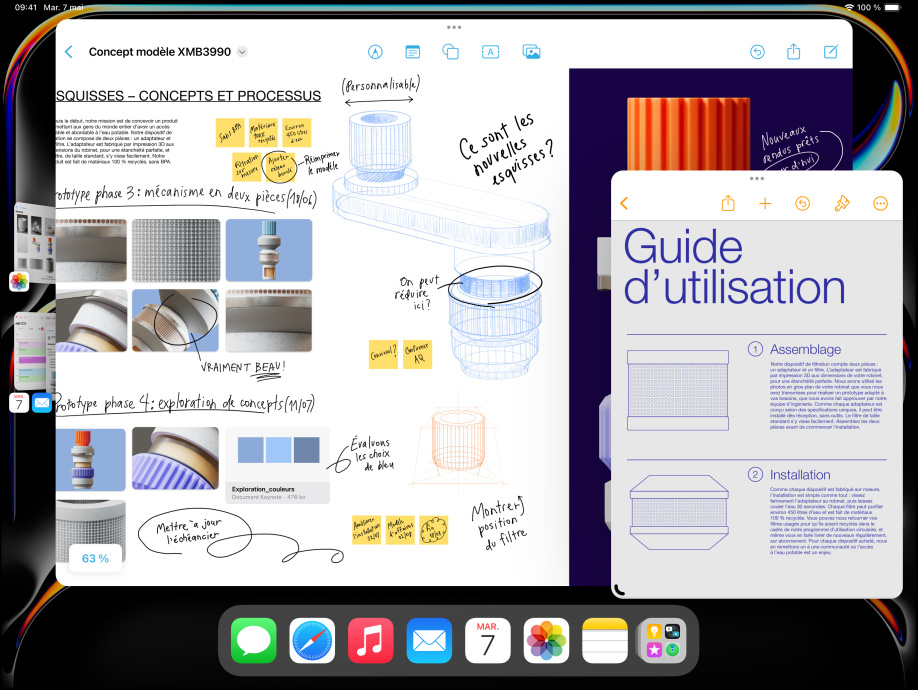This screenshot has width=918, height=690.
Task: Tap the undo arrow in Freeform toolbar
Action: 757,52
